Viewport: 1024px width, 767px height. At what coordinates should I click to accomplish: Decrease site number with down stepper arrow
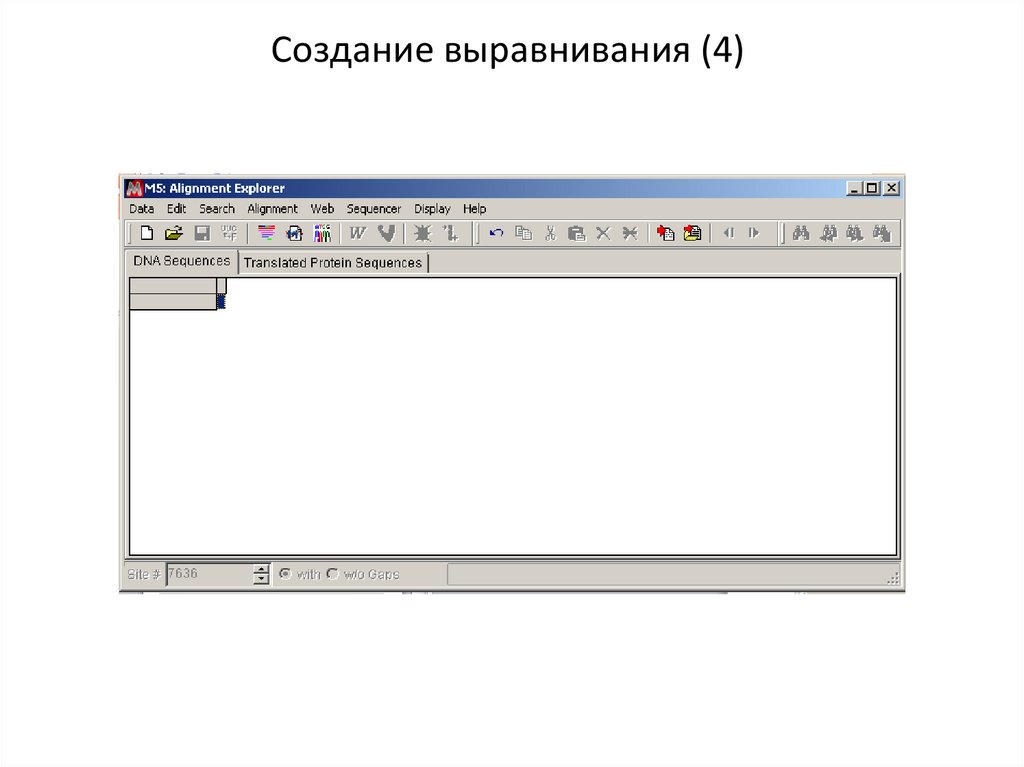click(261, 579)
